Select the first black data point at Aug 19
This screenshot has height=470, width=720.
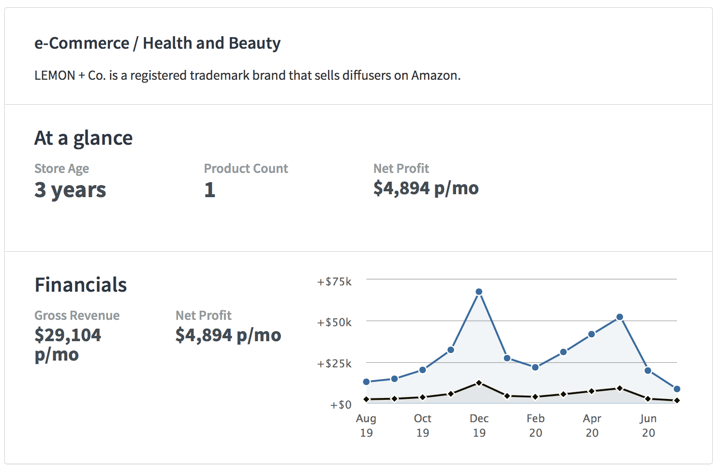(367, 399)
